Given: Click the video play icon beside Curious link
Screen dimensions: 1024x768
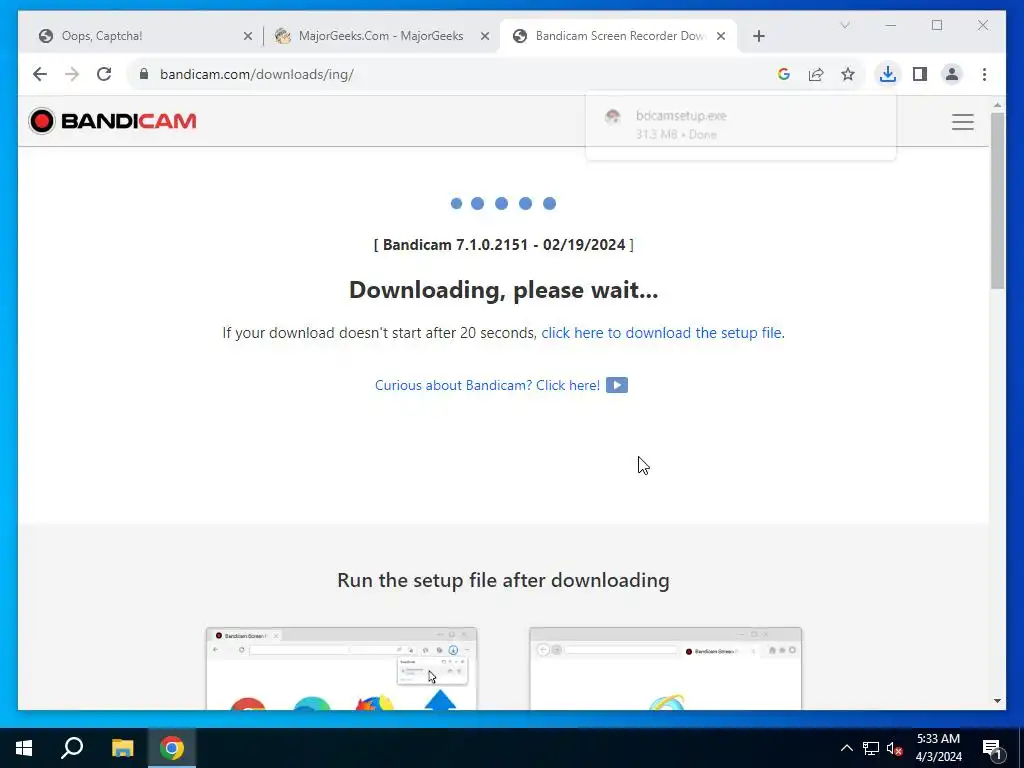Looking at the screenshot, I should [x=616, y=385].
